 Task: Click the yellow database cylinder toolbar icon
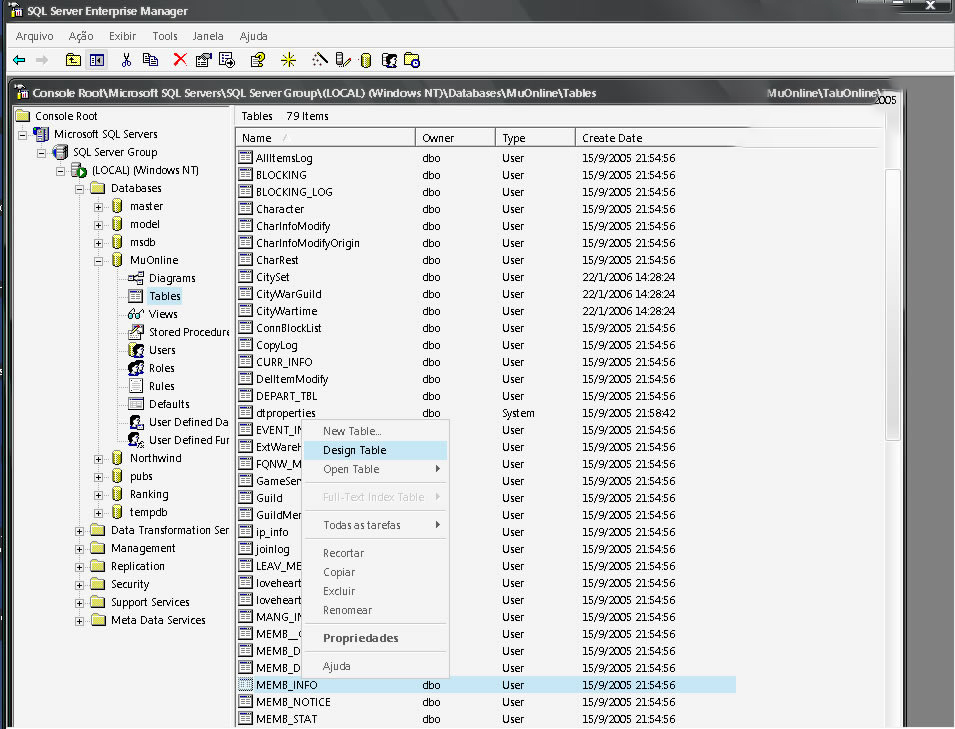point(366,60)
